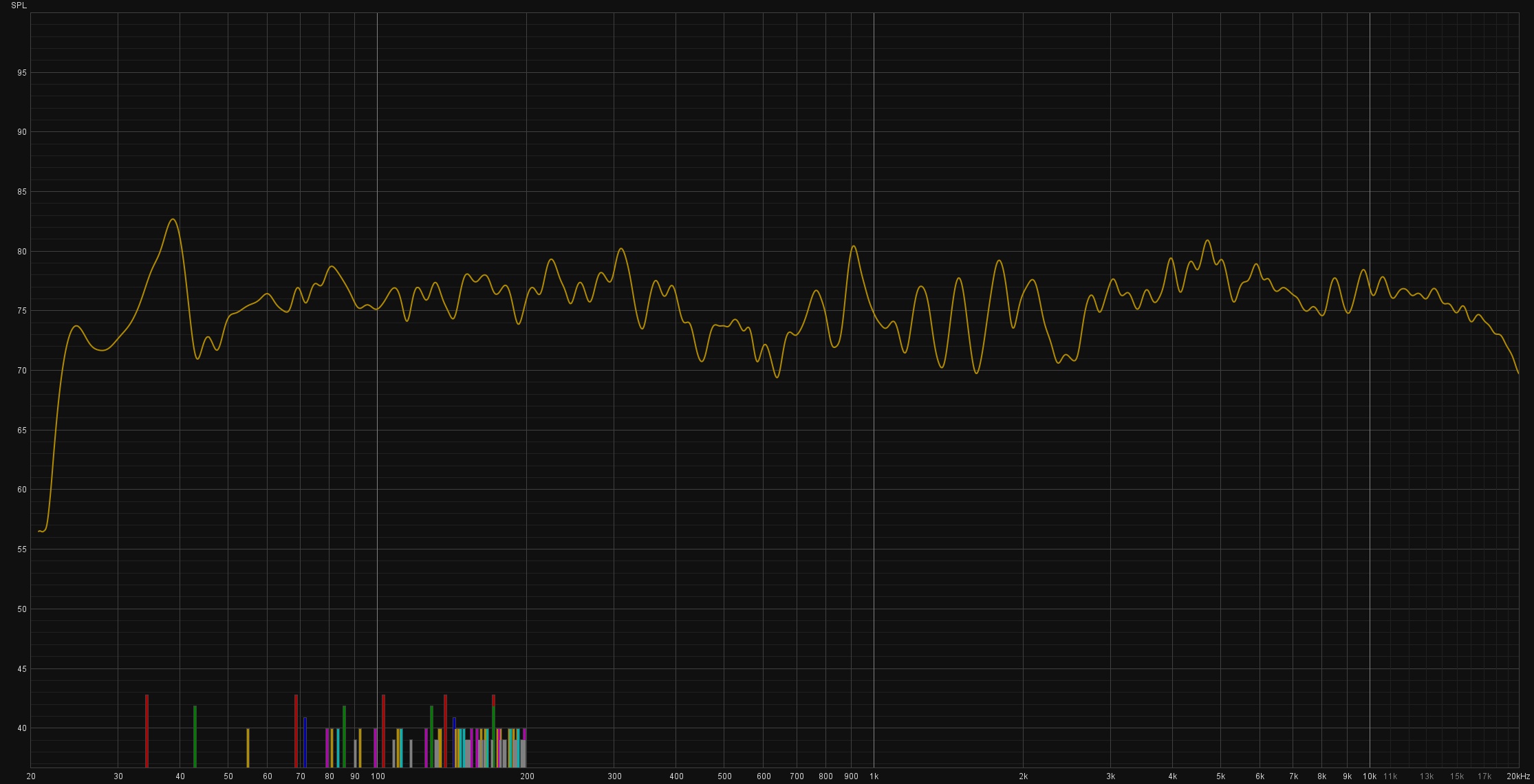Click the trace dip between 600 and 700 Hz

click(777, 377)
